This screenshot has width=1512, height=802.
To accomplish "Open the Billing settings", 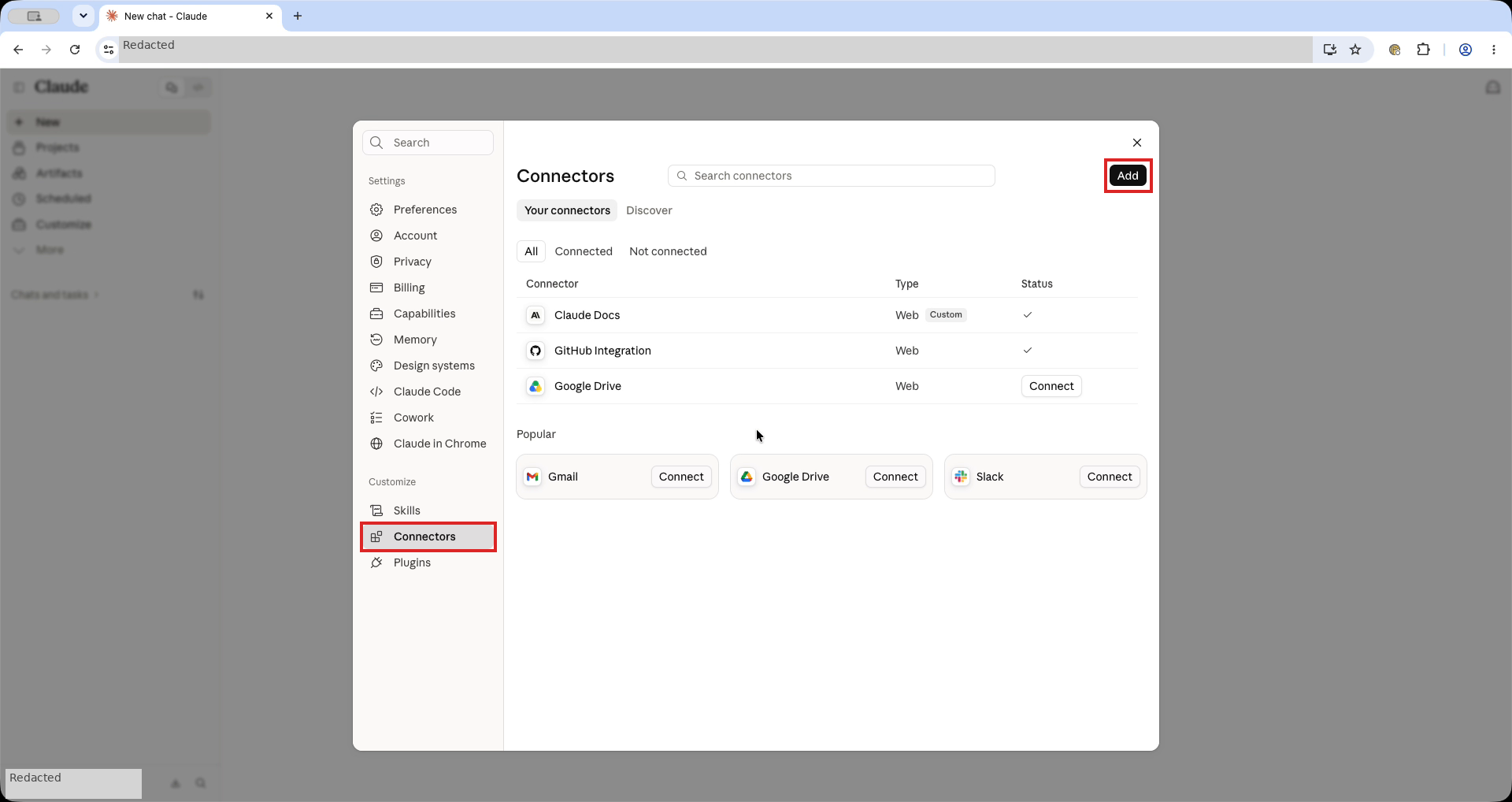I will 428,288.
